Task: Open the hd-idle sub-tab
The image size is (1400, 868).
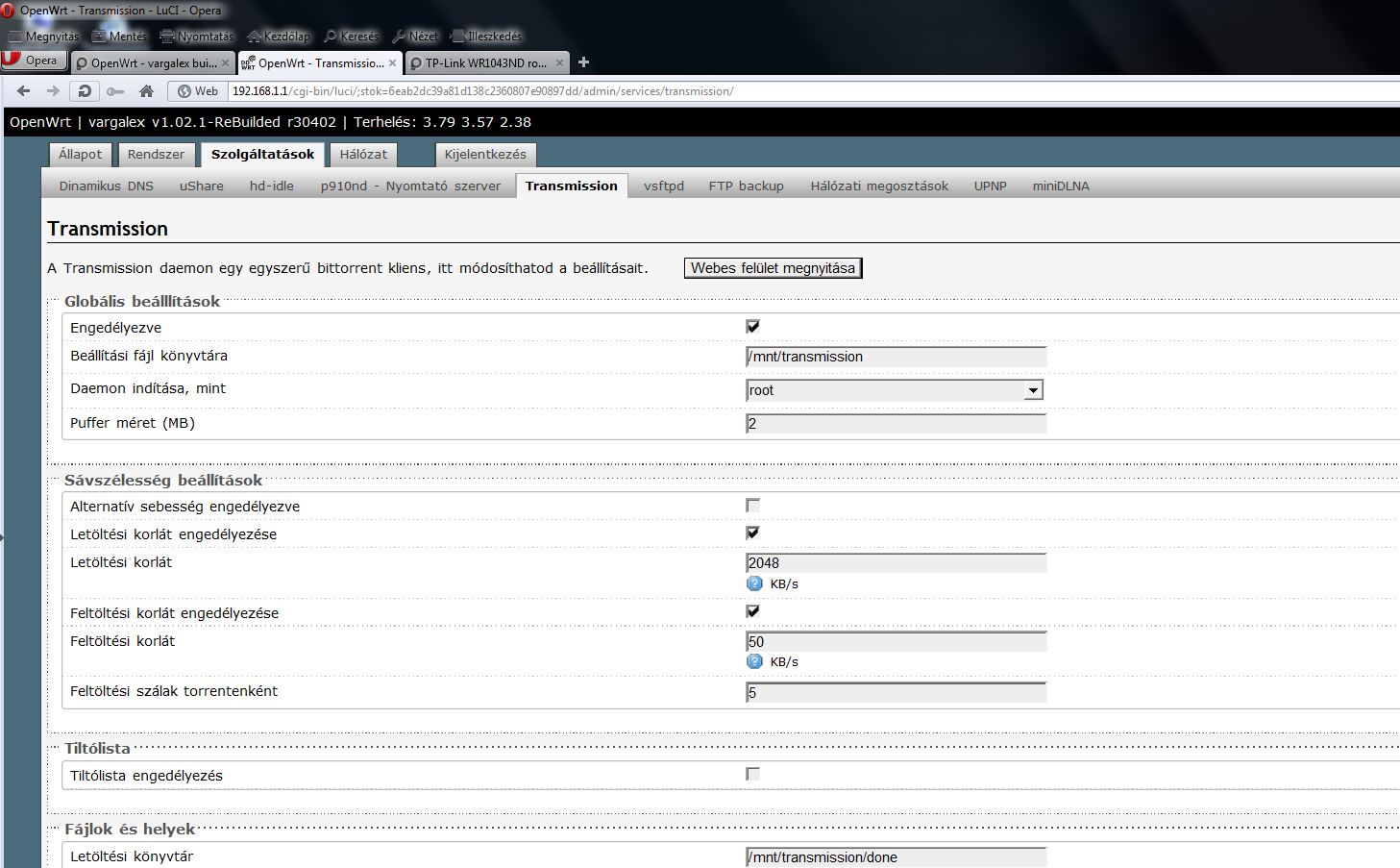Action: [x=272, y=186]
